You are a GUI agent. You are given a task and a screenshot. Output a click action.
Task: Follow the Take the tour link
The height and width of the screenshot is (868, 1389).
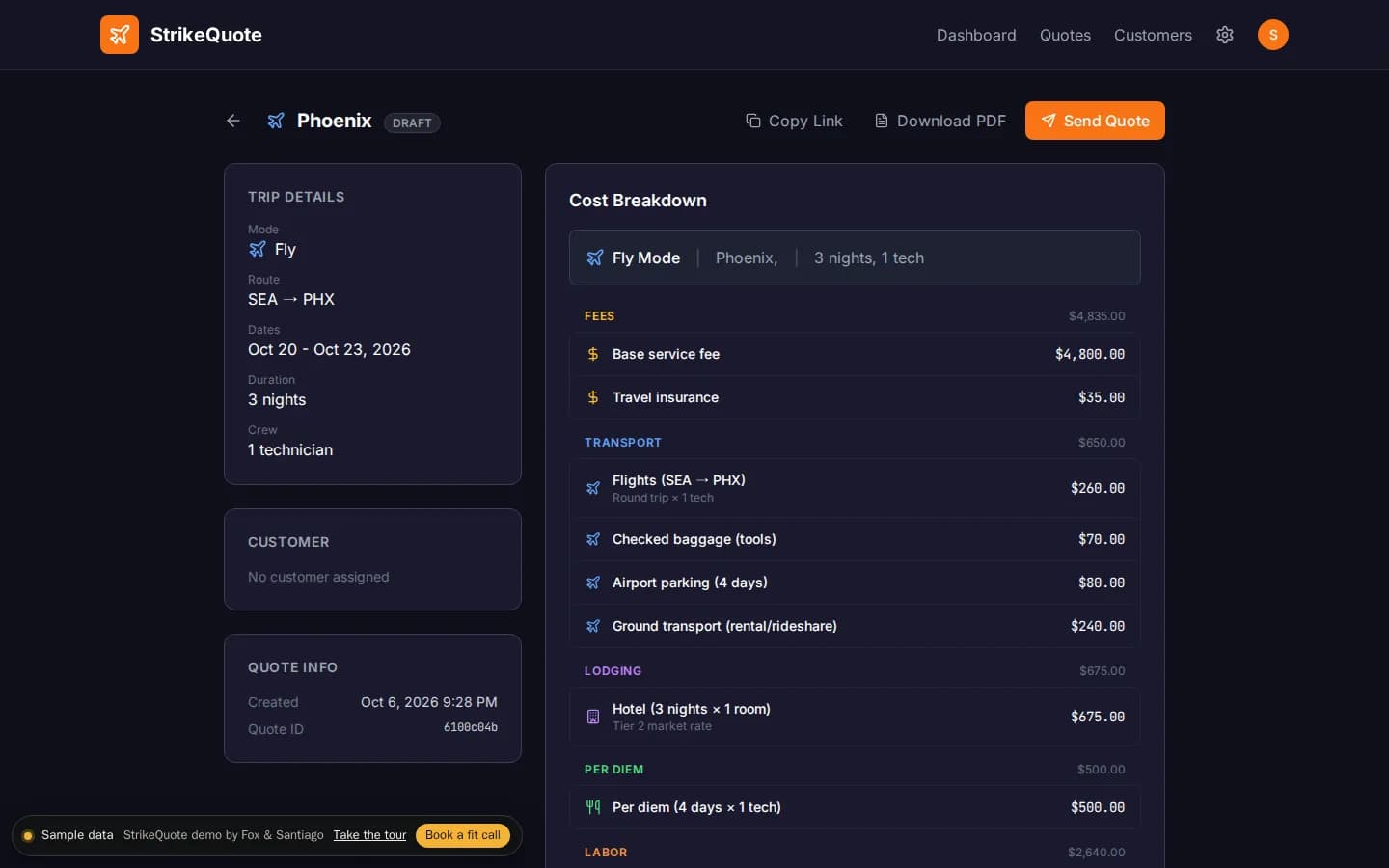[369, 835]
